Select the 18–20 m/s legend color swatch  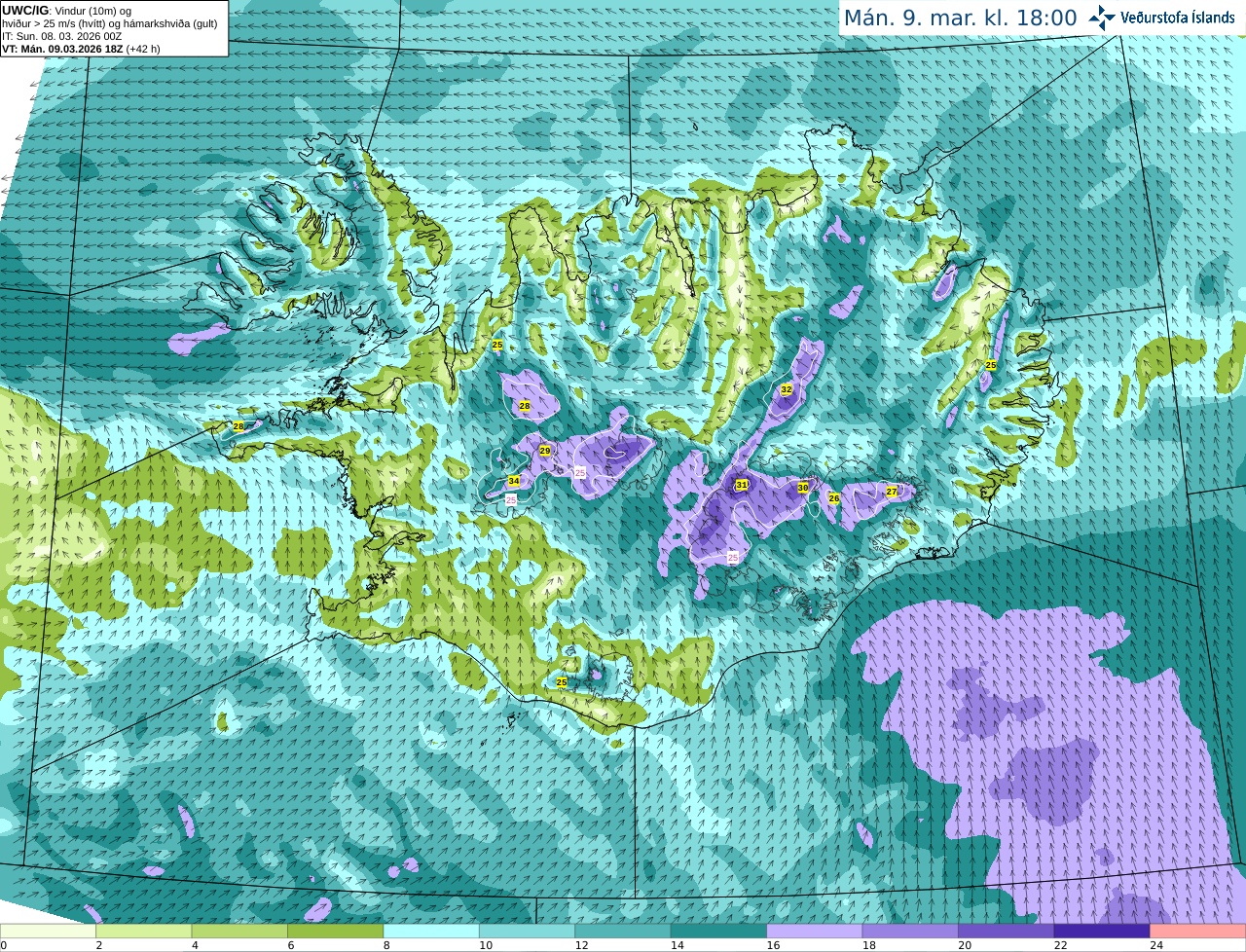tap(910, 931)
